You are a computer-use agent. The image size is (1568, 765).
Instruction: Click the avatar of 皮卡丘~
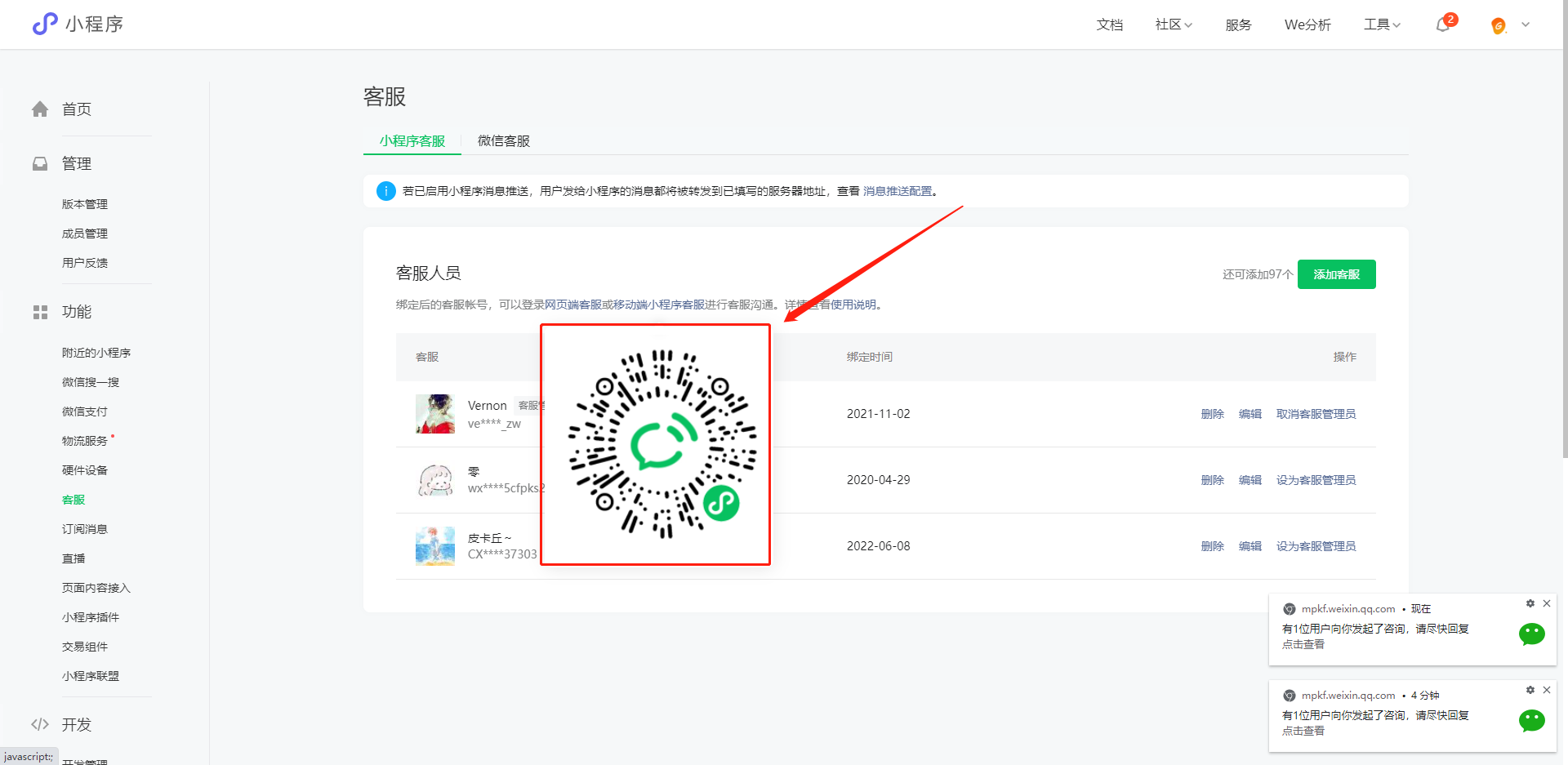pyautogui.click(x=435, y=546)
